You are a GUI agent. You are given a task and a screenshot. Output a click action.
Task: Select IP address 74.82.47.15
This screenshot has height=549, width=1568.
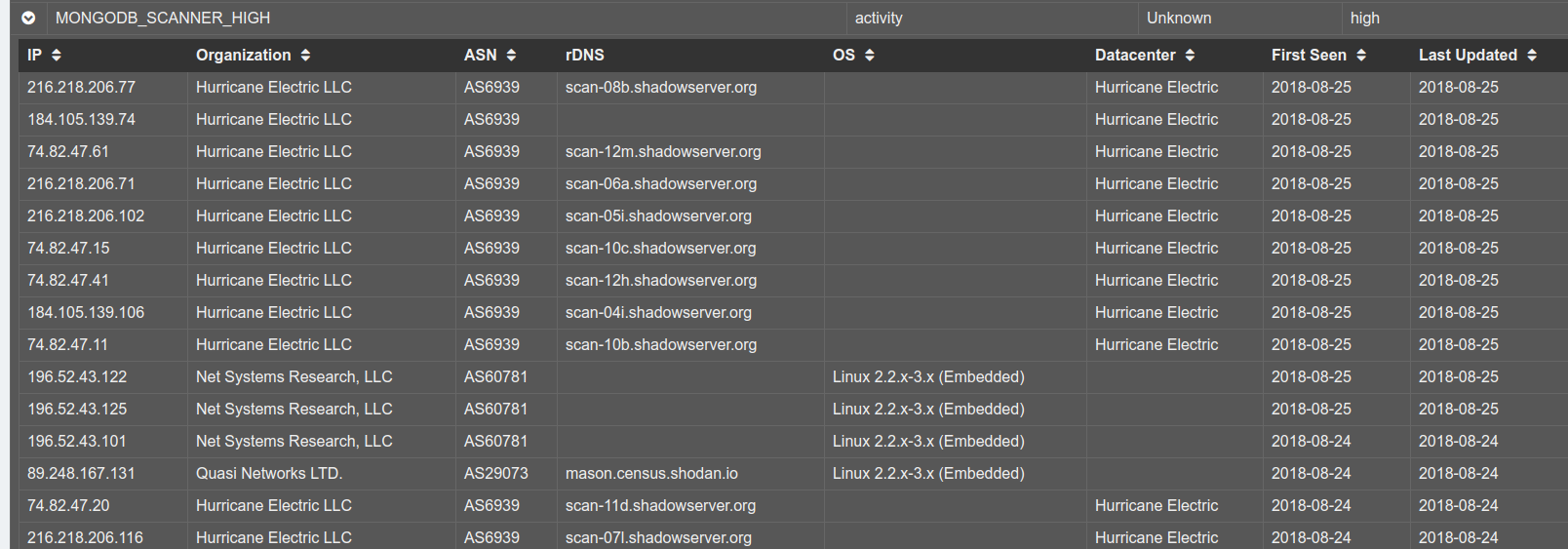pos(68,248)
